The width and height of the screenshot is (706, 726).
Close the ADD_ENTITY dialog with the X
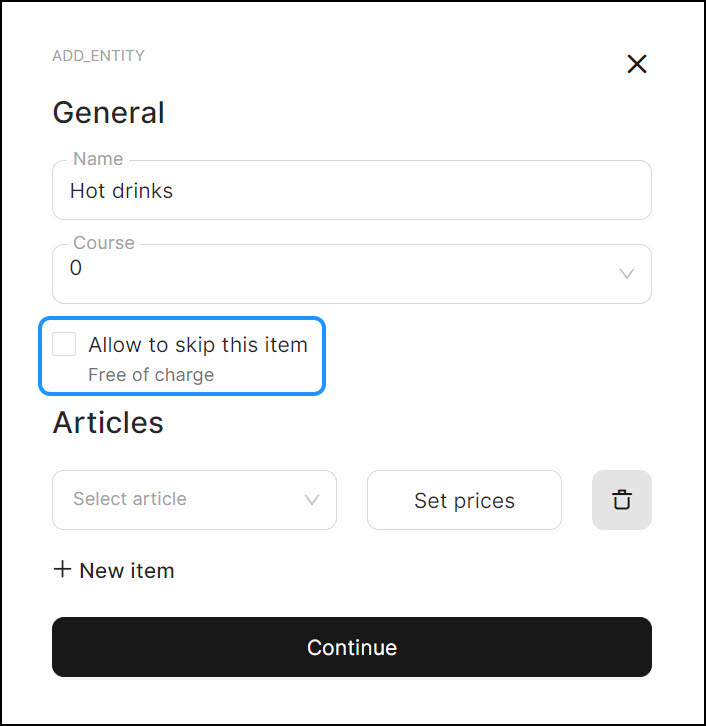[637, 64]
